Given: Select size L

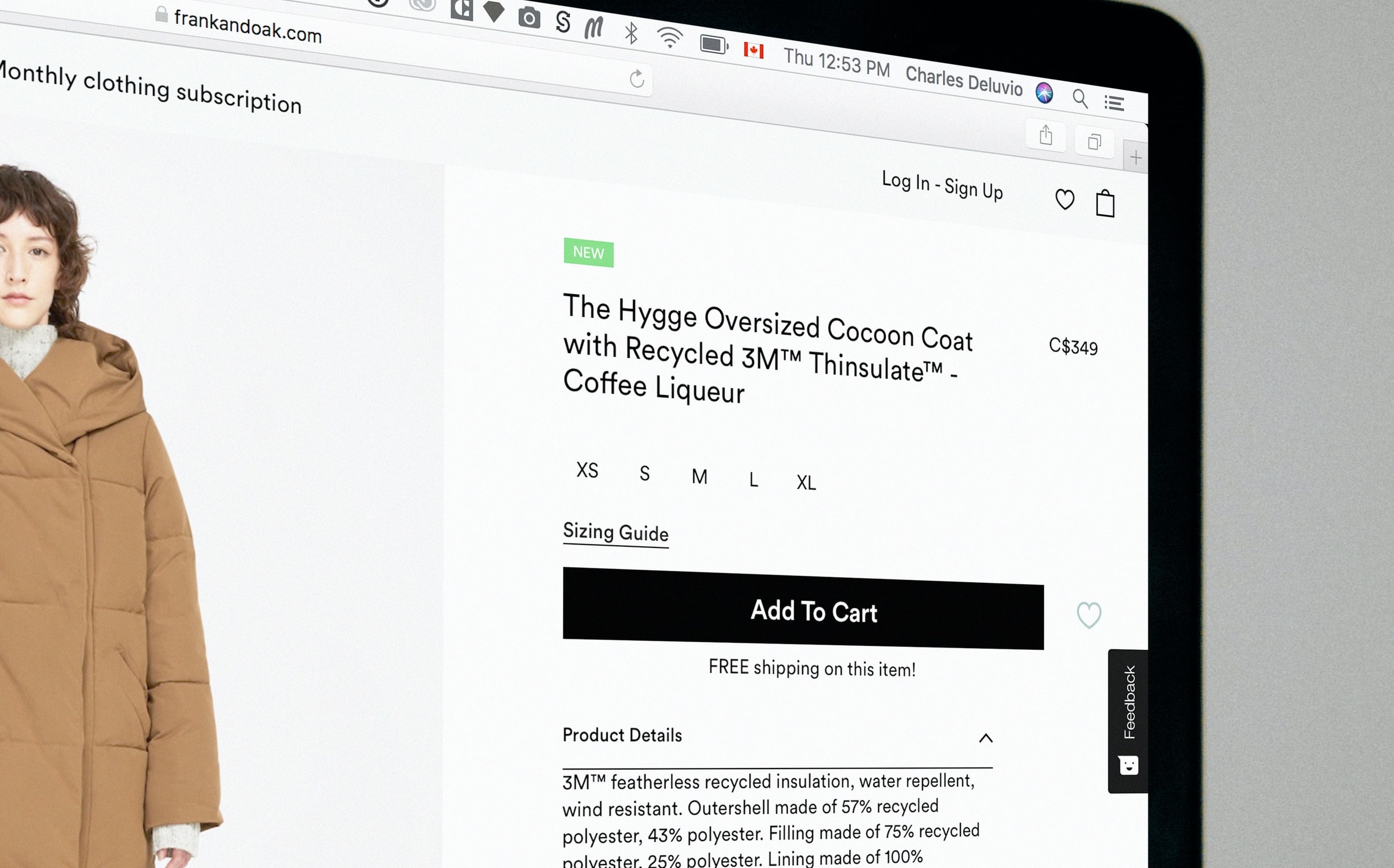Looking at the screenshot, I should click(x=753, y=480).
